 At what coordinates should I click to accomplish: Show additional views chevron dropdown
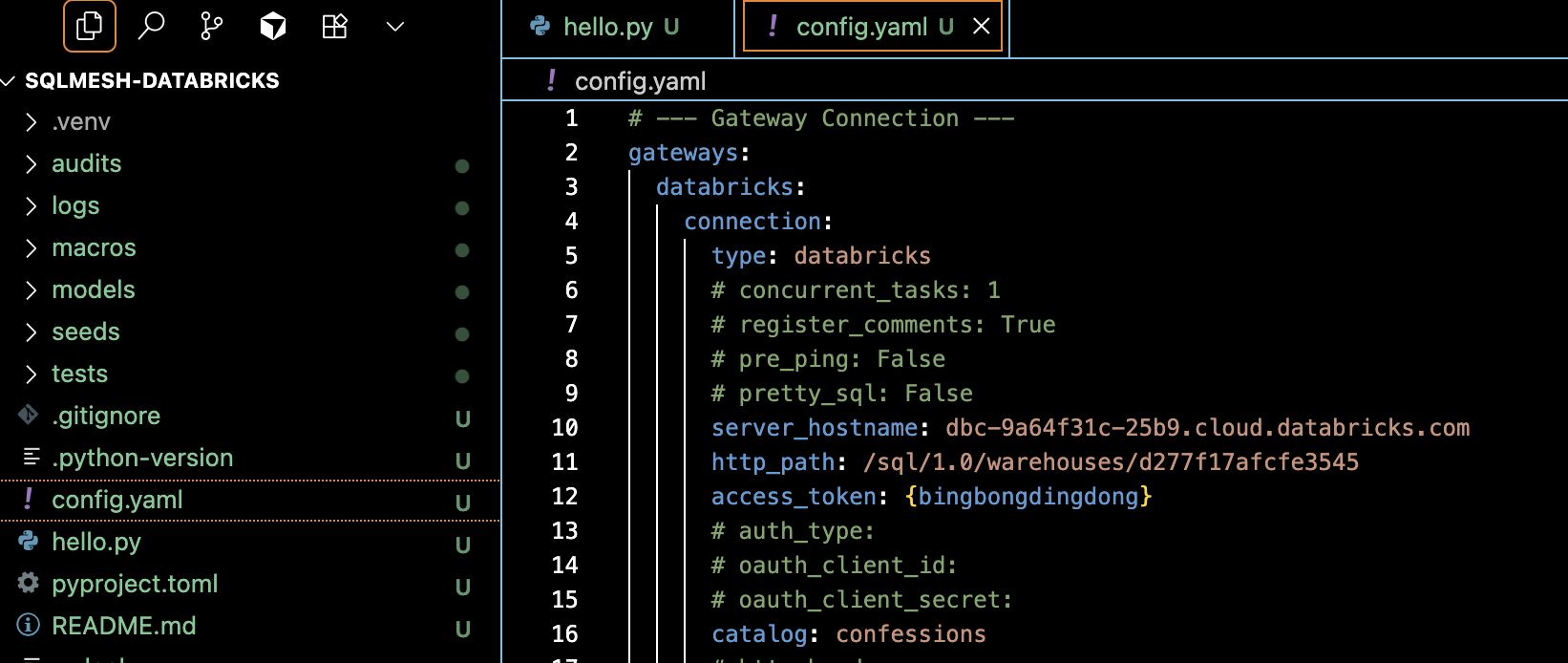(x=395, y=26)
